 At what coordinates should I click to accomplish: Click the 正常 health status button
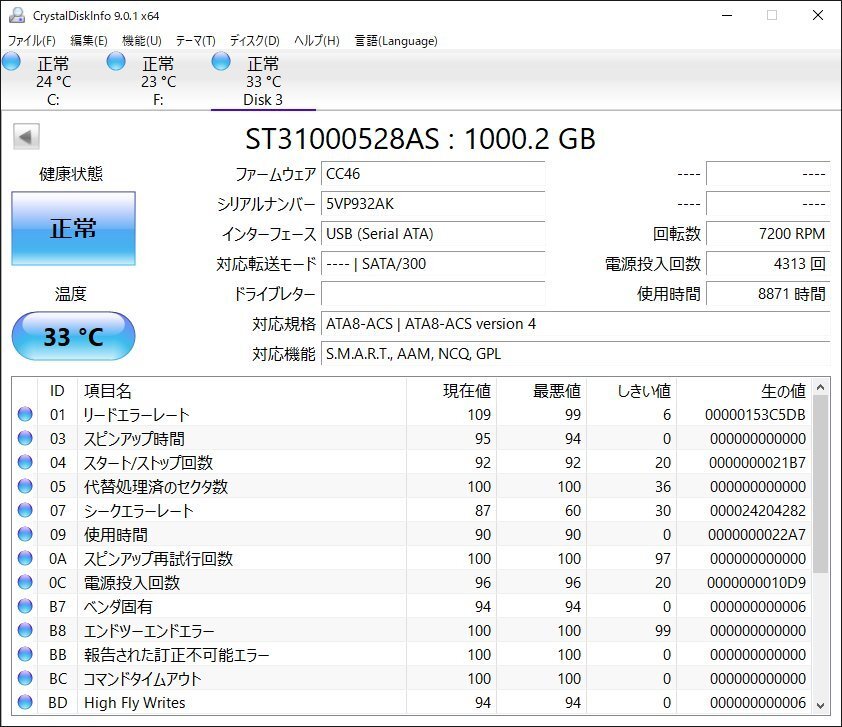(73, 228)
